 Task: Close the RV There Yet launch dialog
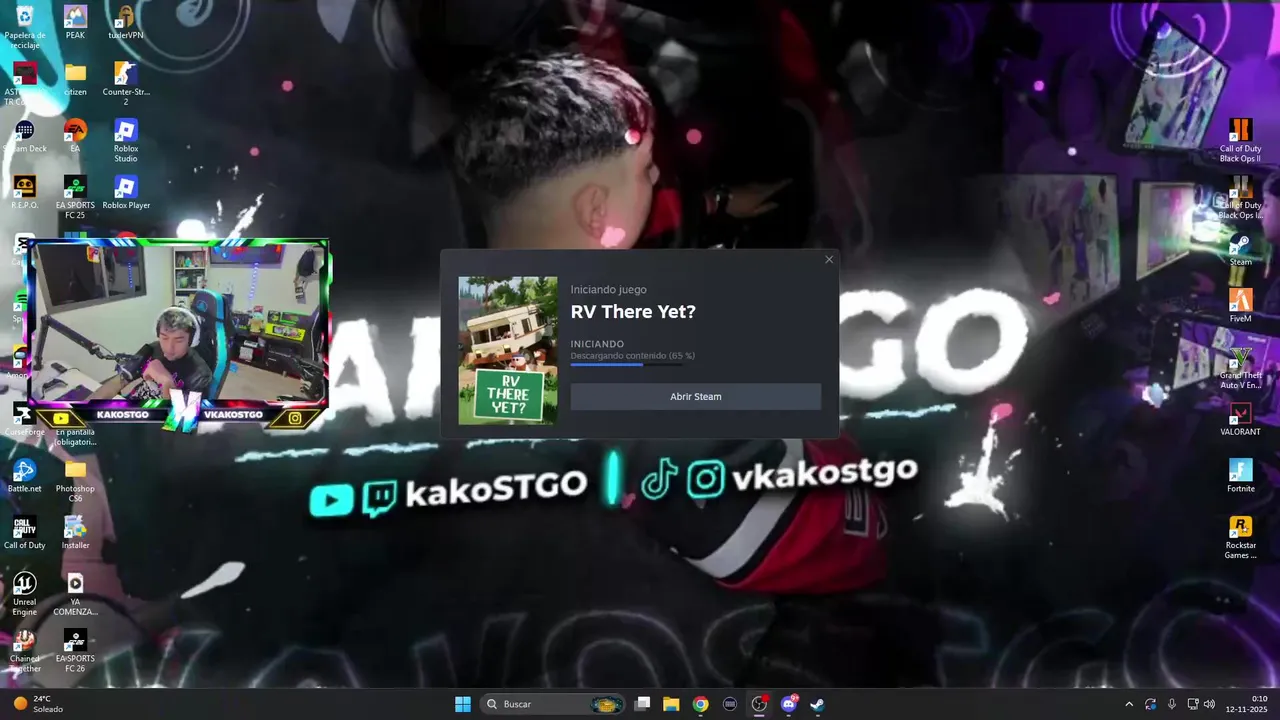(828, 260)
